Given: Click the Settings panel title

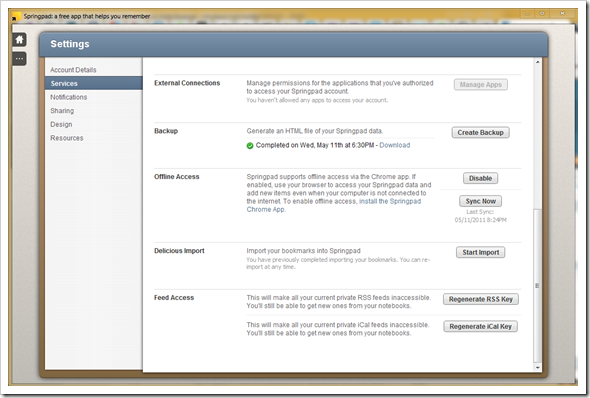Looking at the screenshot, I should tap(70, 44).
